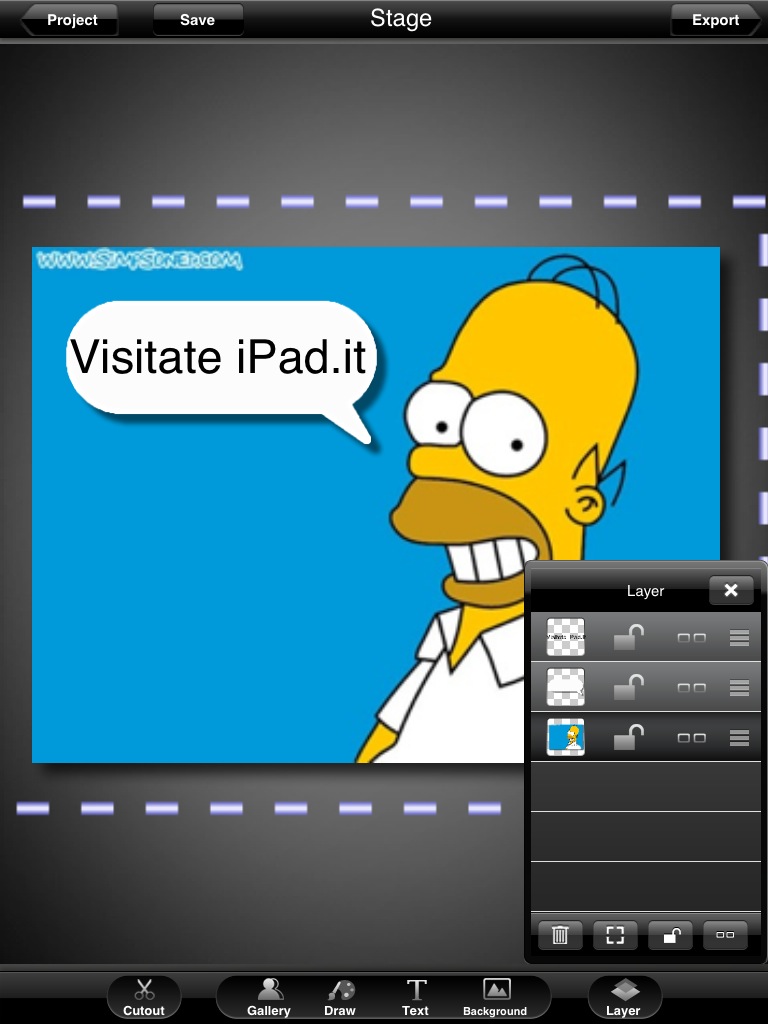The height and width of the screenshot is (1024, 768).
Task: Save the current stage
Action: coord(197,20)
